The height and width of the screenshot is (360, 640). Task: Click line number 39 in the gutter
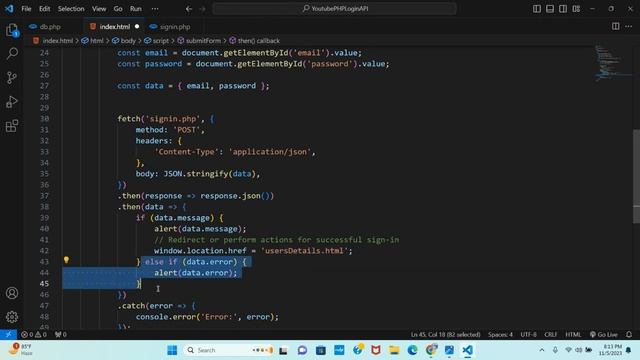[x=44, y=218]
